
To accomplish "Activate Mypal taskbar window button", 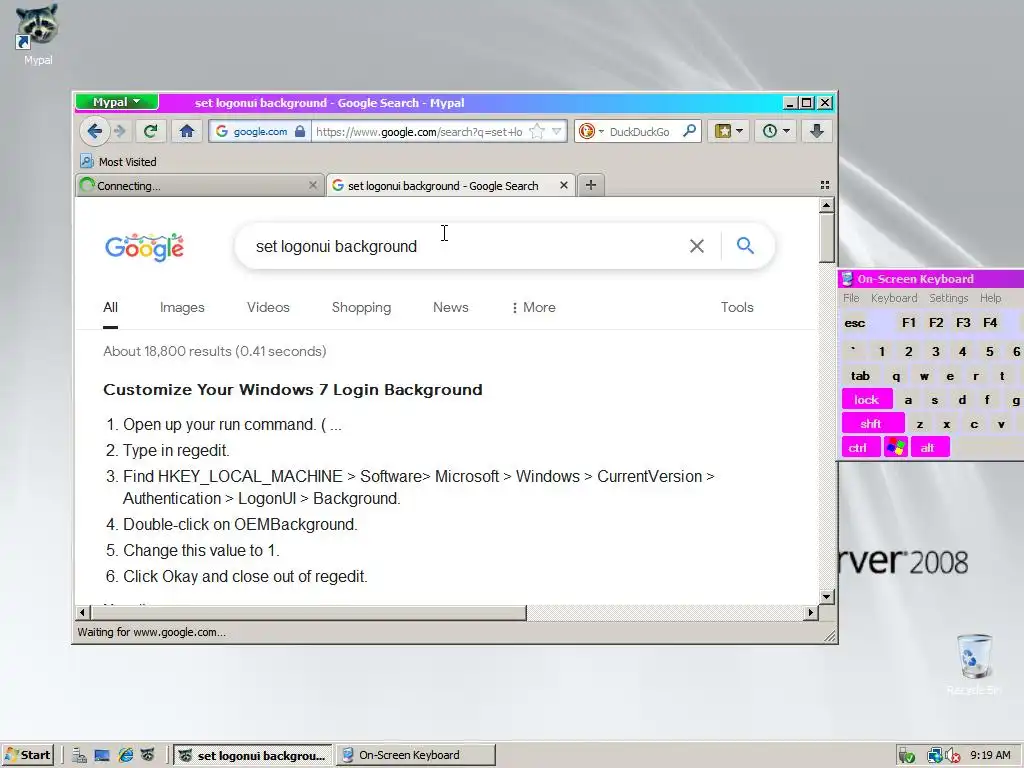I will (x=254, y=755).
